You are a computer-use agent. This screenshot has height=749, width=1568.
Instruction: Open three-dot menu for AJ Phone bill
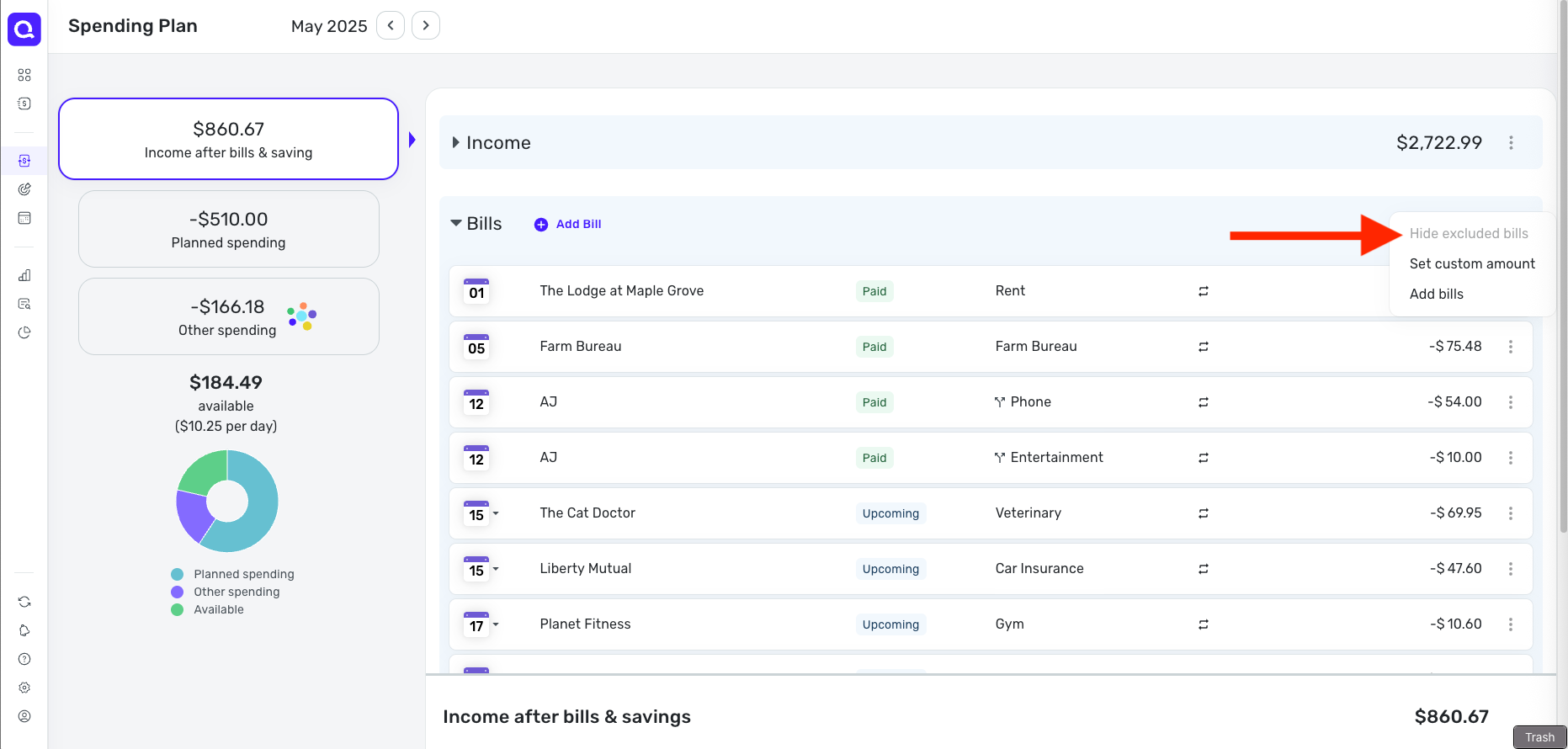coord(1511,402)
